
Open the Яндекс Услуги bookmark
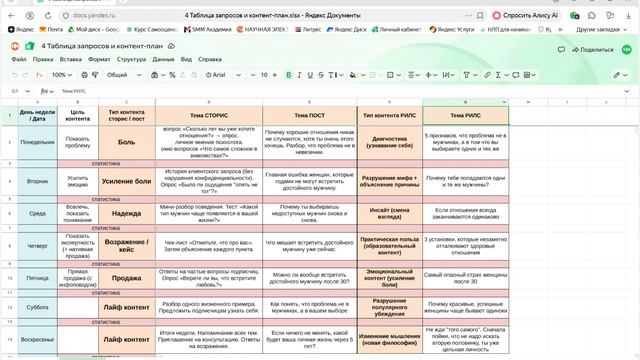click(452, 29)
